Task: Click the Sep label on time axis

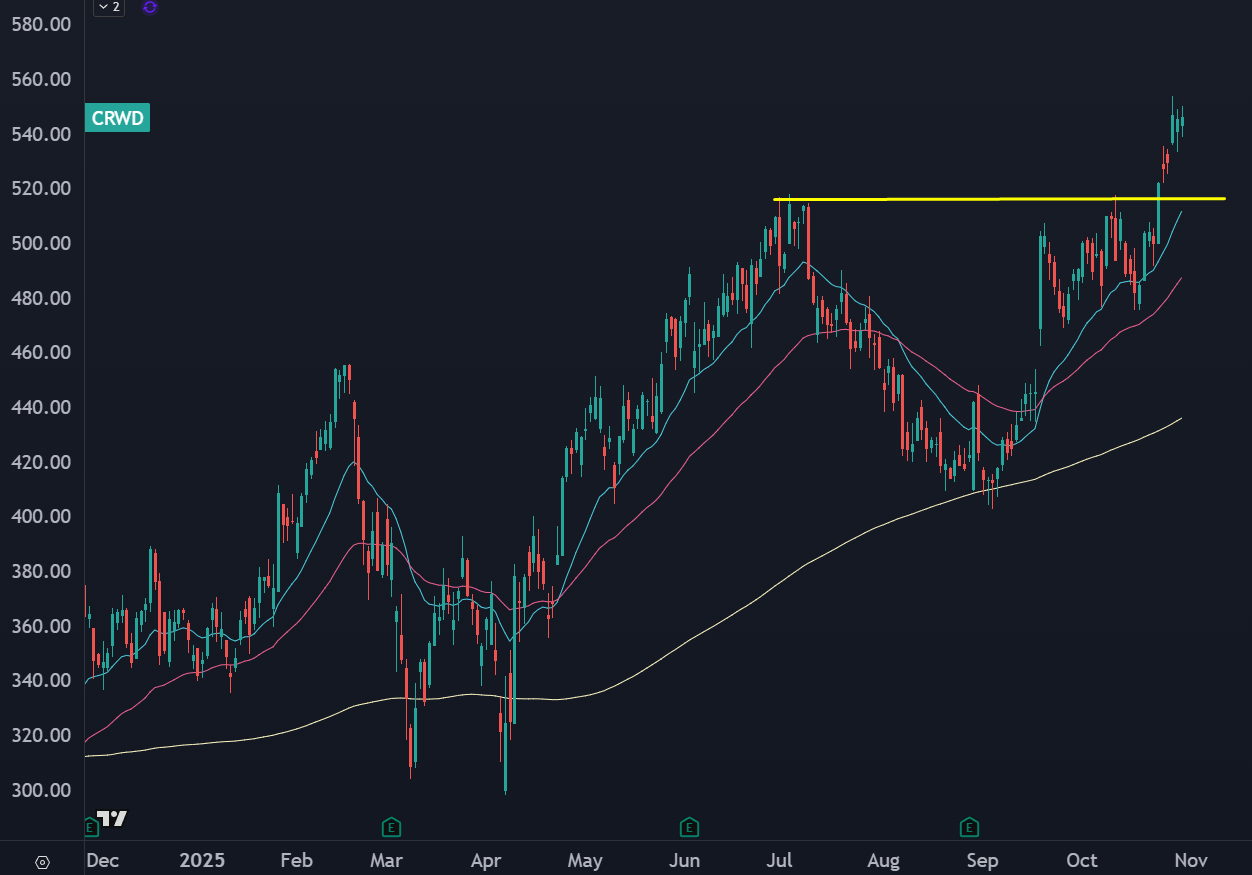Action: 983,861
